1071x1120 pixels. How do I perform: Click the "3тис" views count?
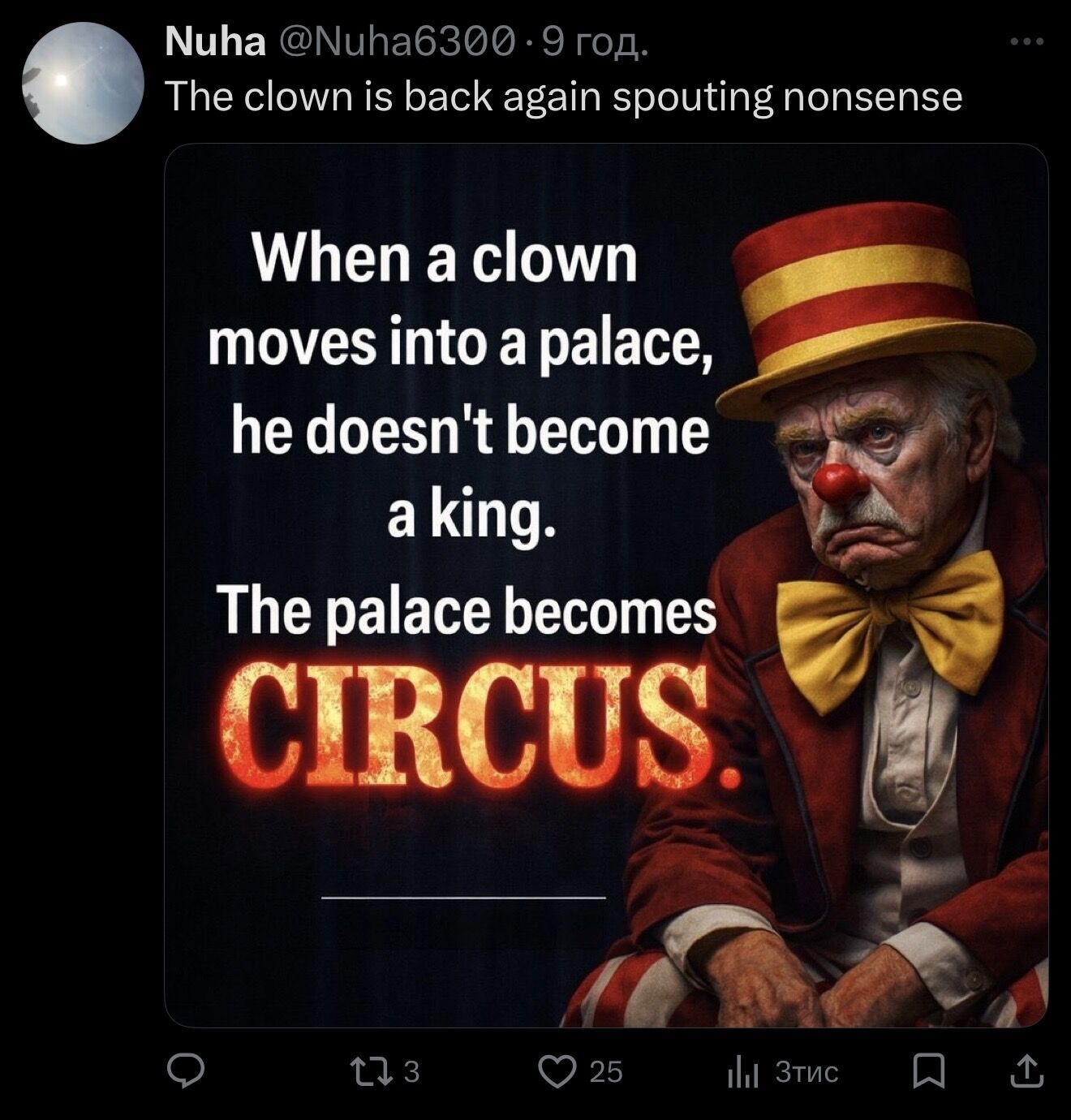(806, 1072)
